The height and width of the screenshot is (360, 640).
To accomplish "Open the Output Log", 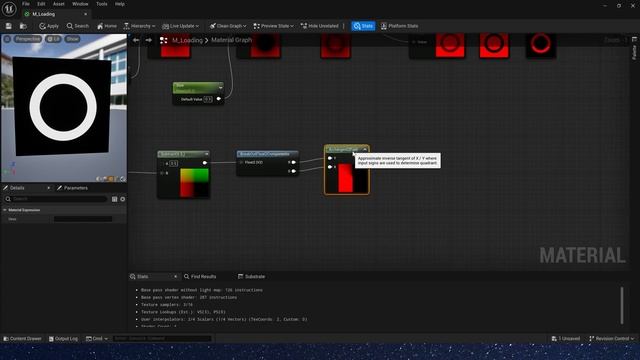I will coord(63,339).
